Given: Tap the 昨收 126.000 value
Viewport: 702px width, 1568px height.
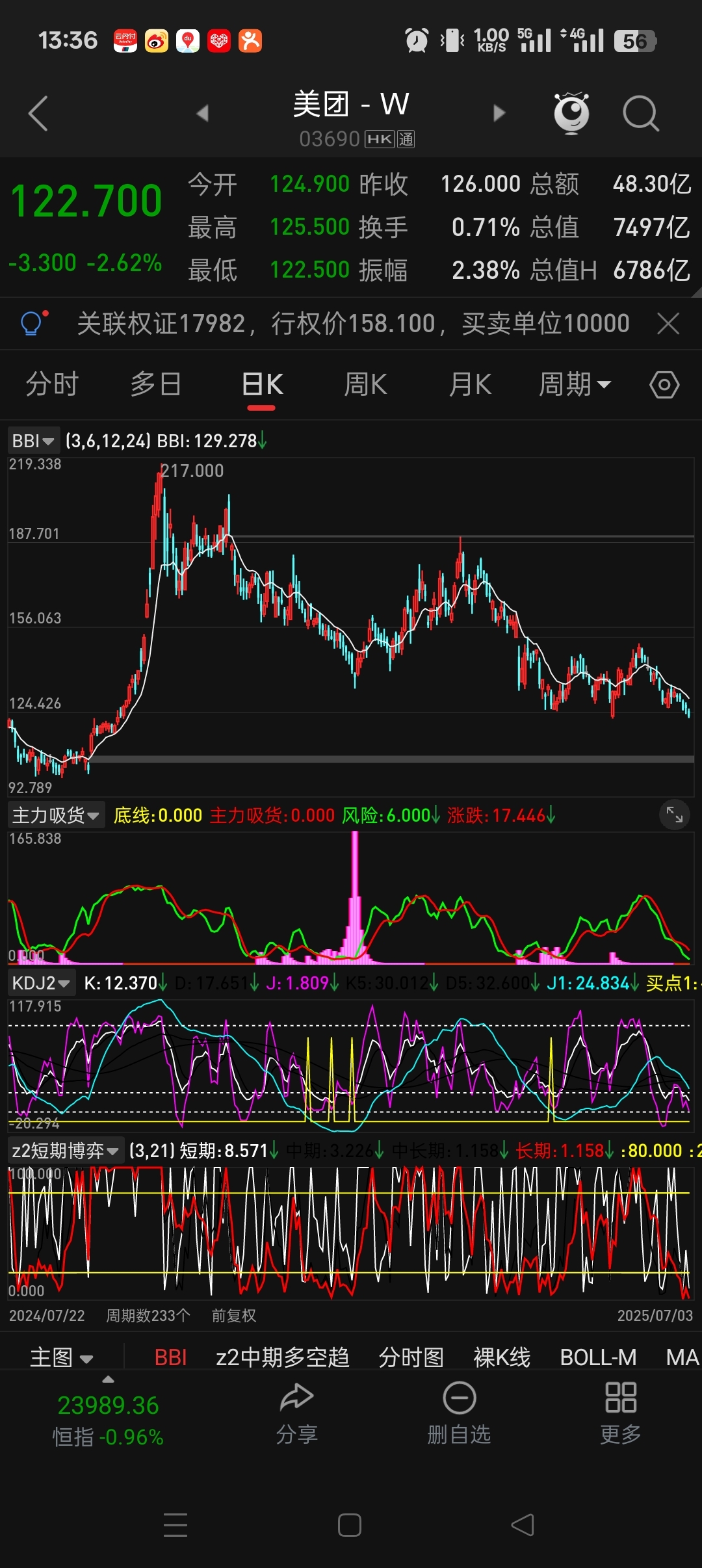Looking at the screenshot, I should (x=480, y=184).
